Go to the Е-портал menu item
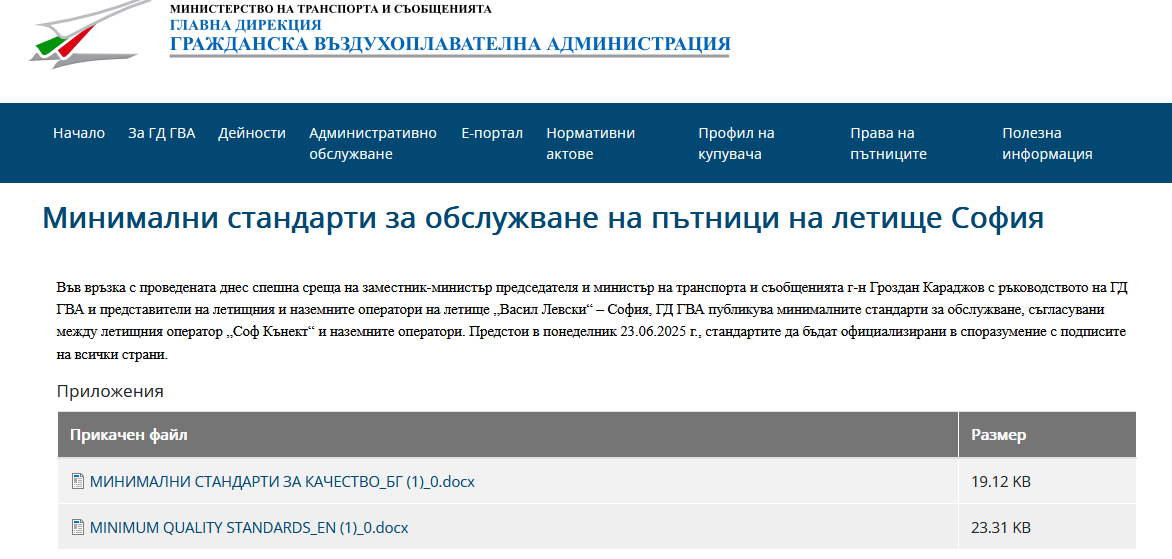The width and height of the screenshot is (1172, 559). click(492, 133)
